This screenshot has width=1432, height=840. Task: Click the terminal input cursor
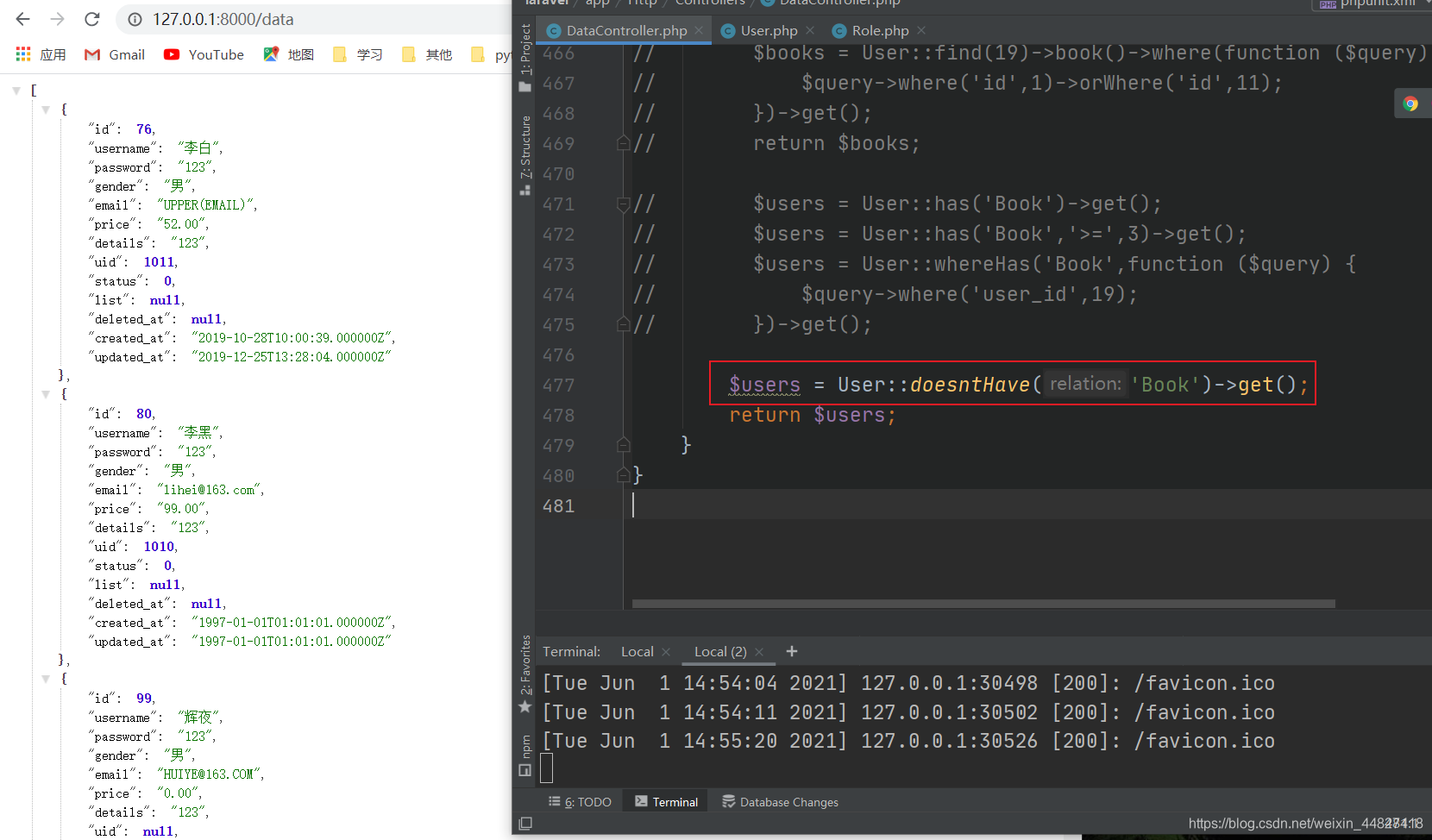(x=546, y=768)
